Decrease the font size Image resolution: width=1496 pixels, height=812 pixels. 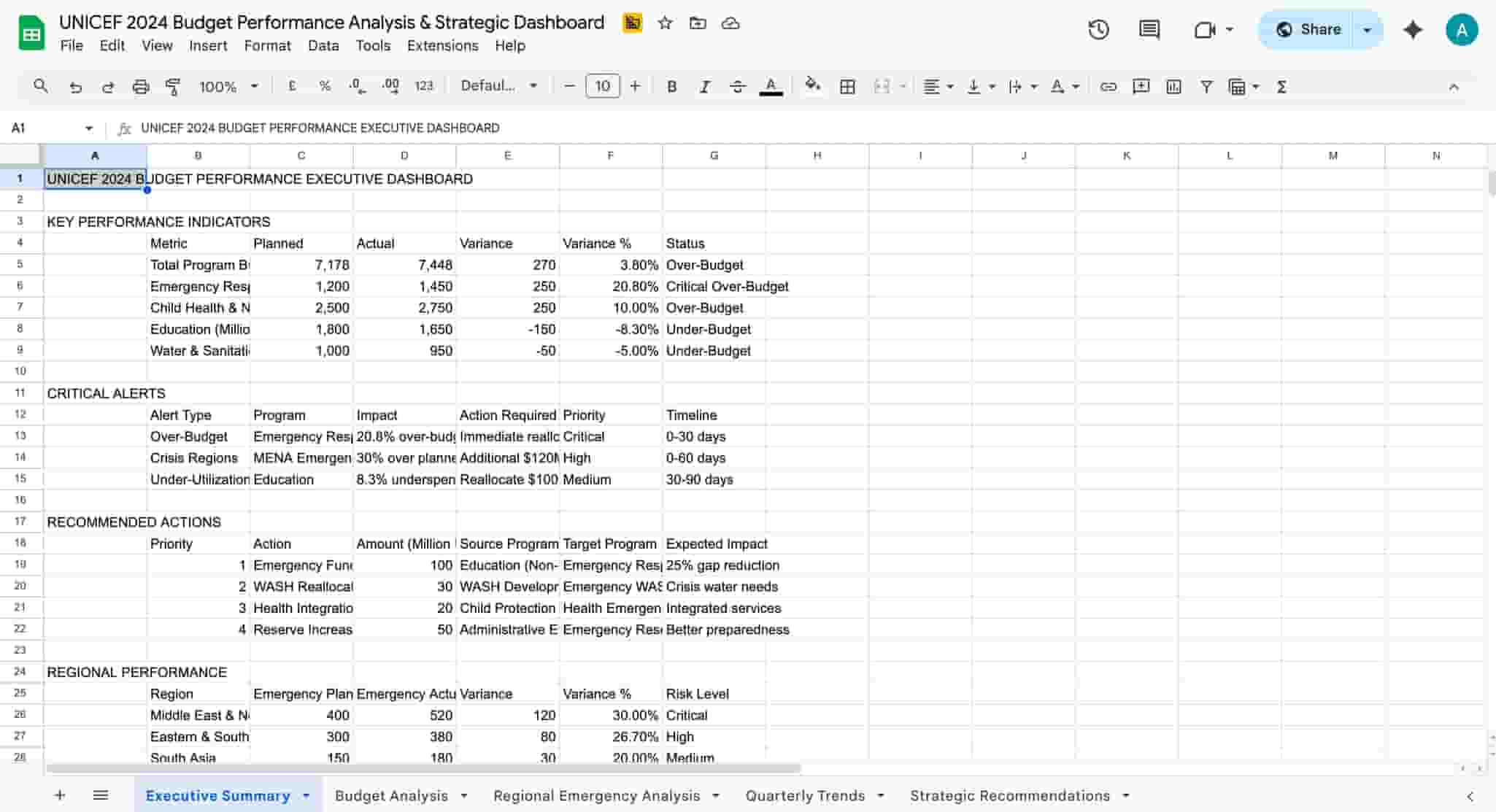click(x=570, y=87)
